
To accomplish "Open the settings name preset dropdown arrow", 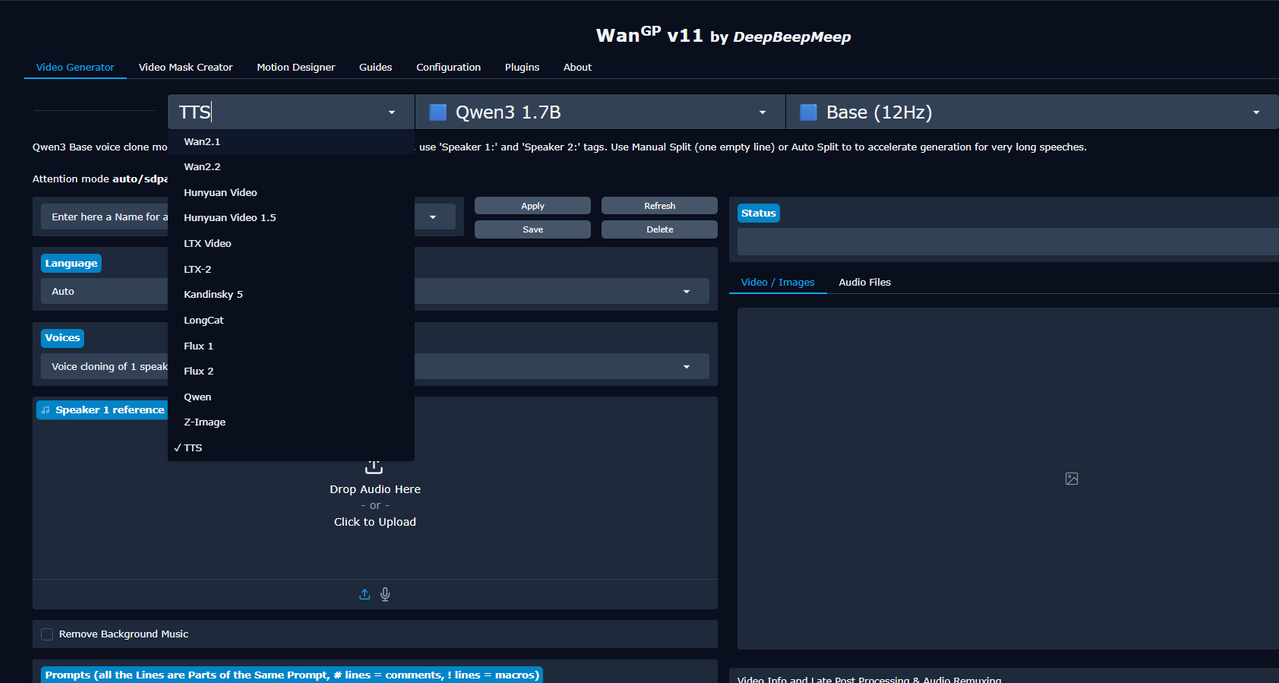I will click(433, 217).
